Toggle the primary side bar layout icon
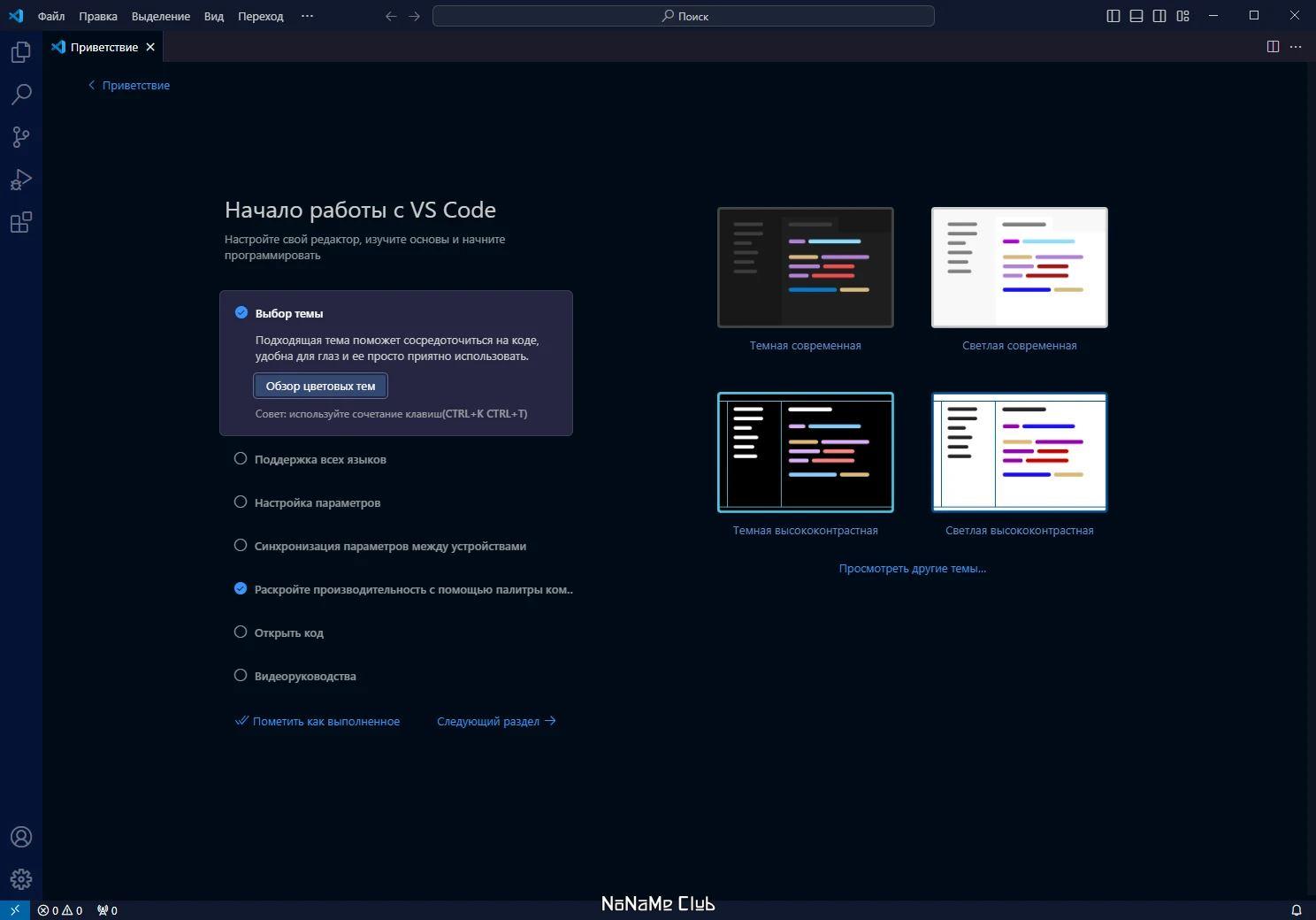 click(1113, 16)
